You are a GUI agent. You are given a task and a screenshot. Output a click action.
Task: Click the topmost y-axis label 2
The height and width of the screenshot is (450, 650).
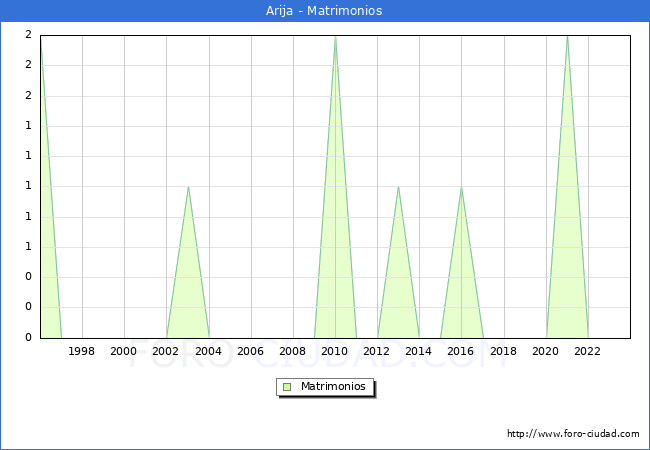(28, 34)
